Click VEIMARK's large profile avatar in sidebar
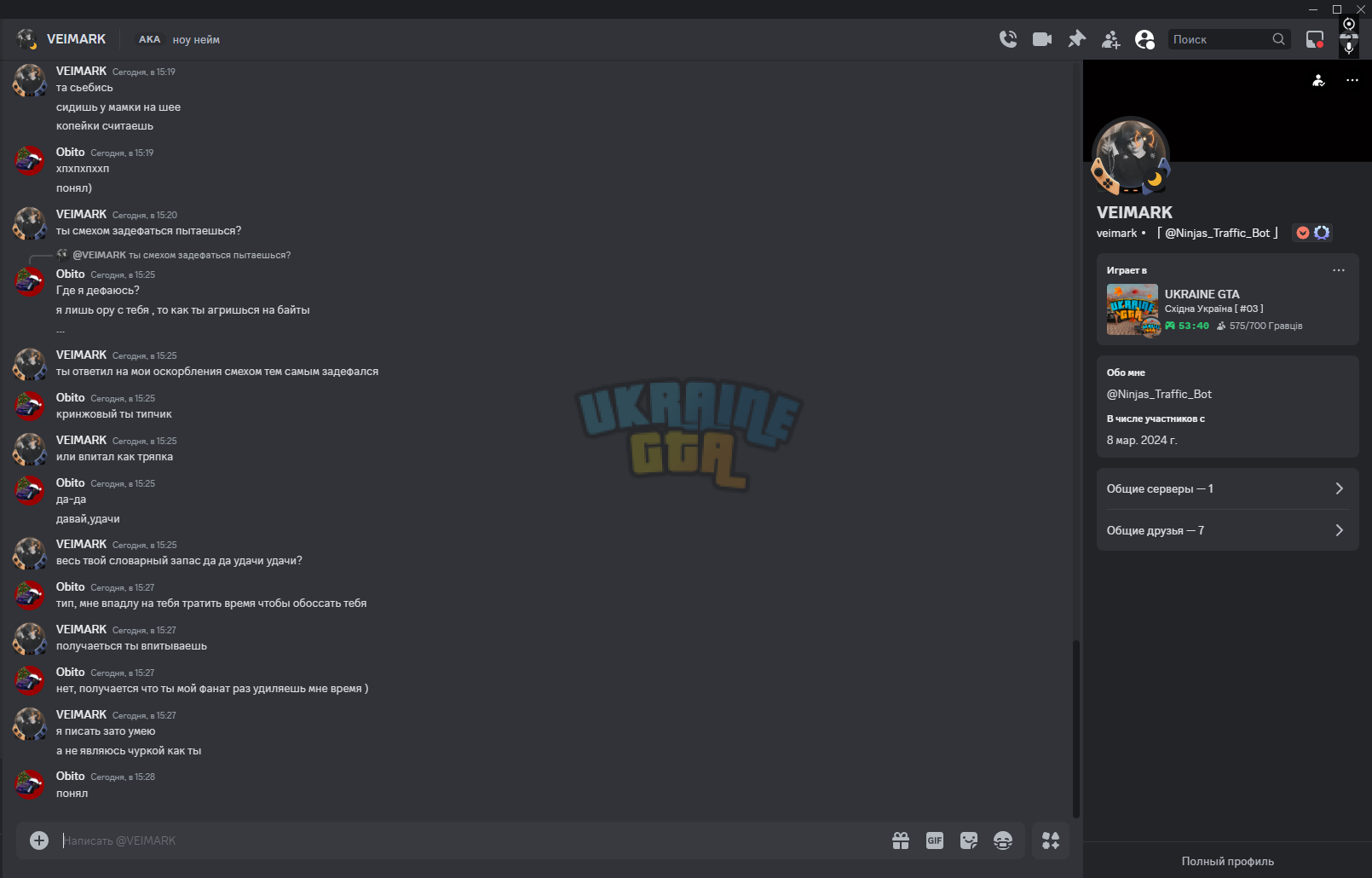1372x878 pixels. click(x=1131, y=155)
